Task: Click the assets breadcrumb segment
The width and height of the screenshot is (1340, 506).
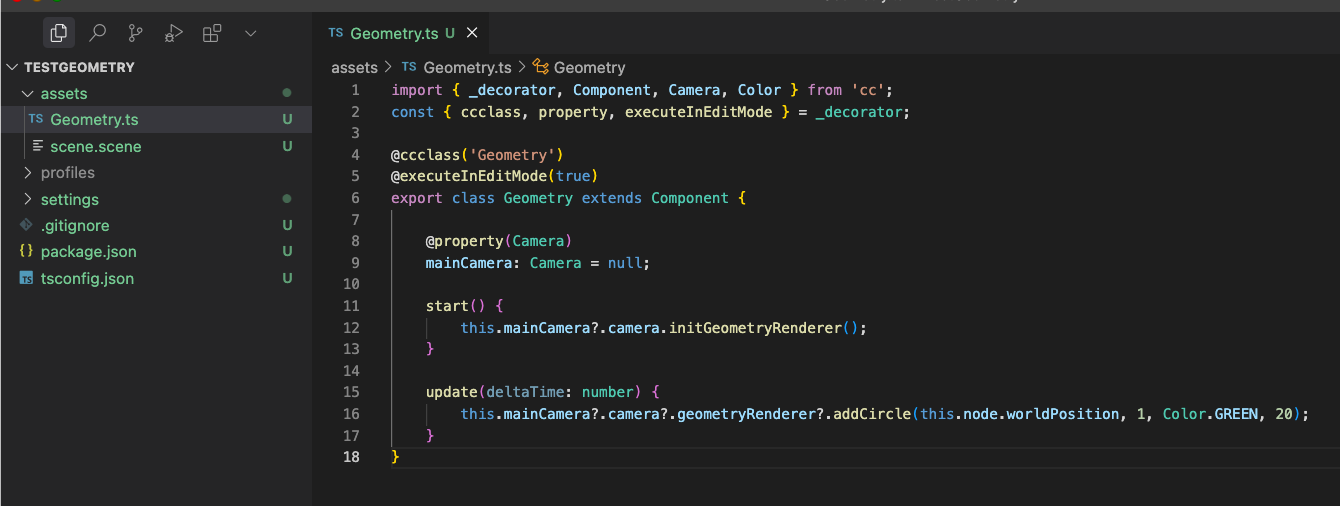Action: 354,68
